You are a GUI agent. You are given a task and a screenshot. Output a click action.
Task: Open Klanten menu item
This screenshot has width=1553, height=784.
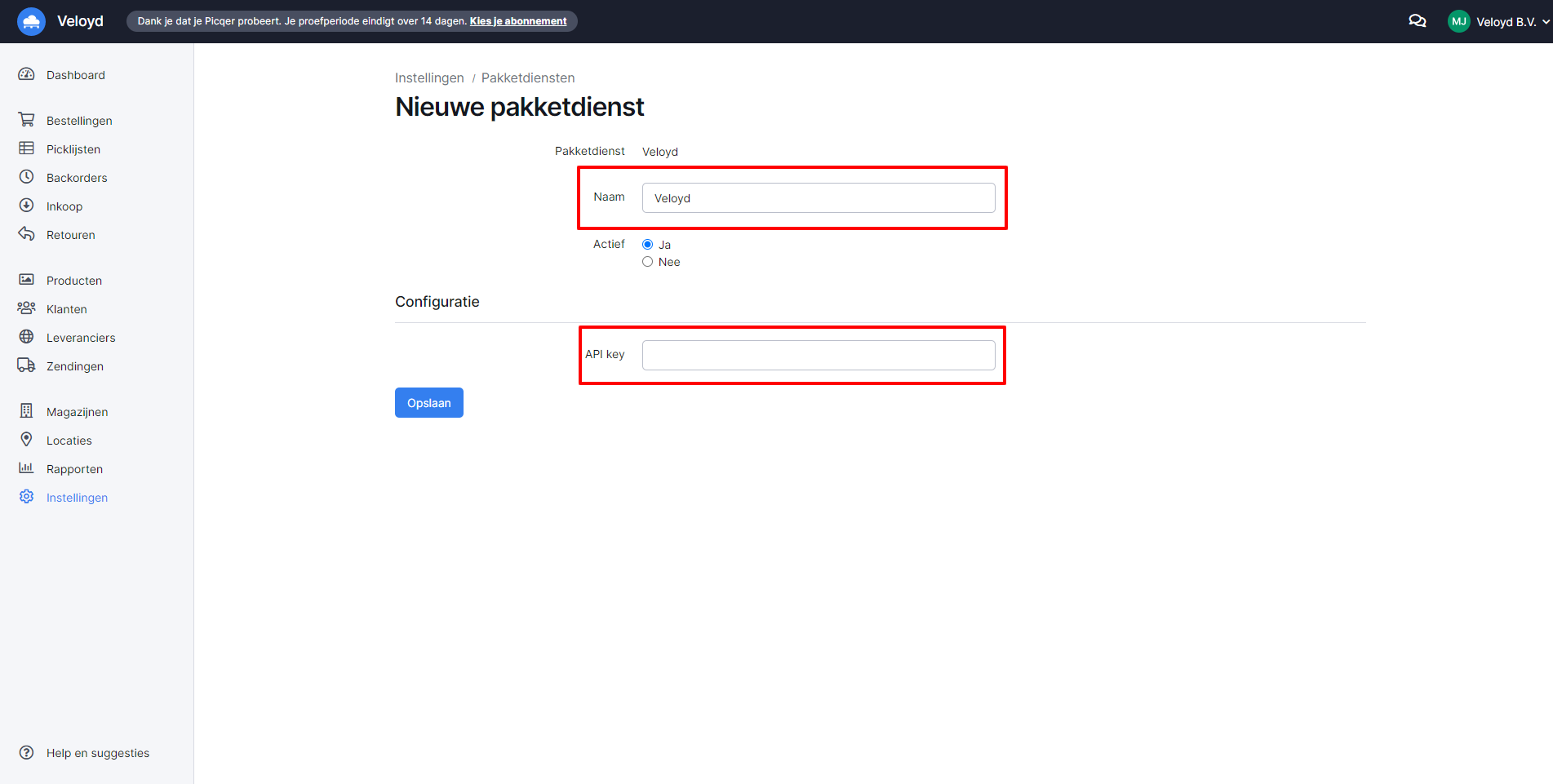pos(67,309)
